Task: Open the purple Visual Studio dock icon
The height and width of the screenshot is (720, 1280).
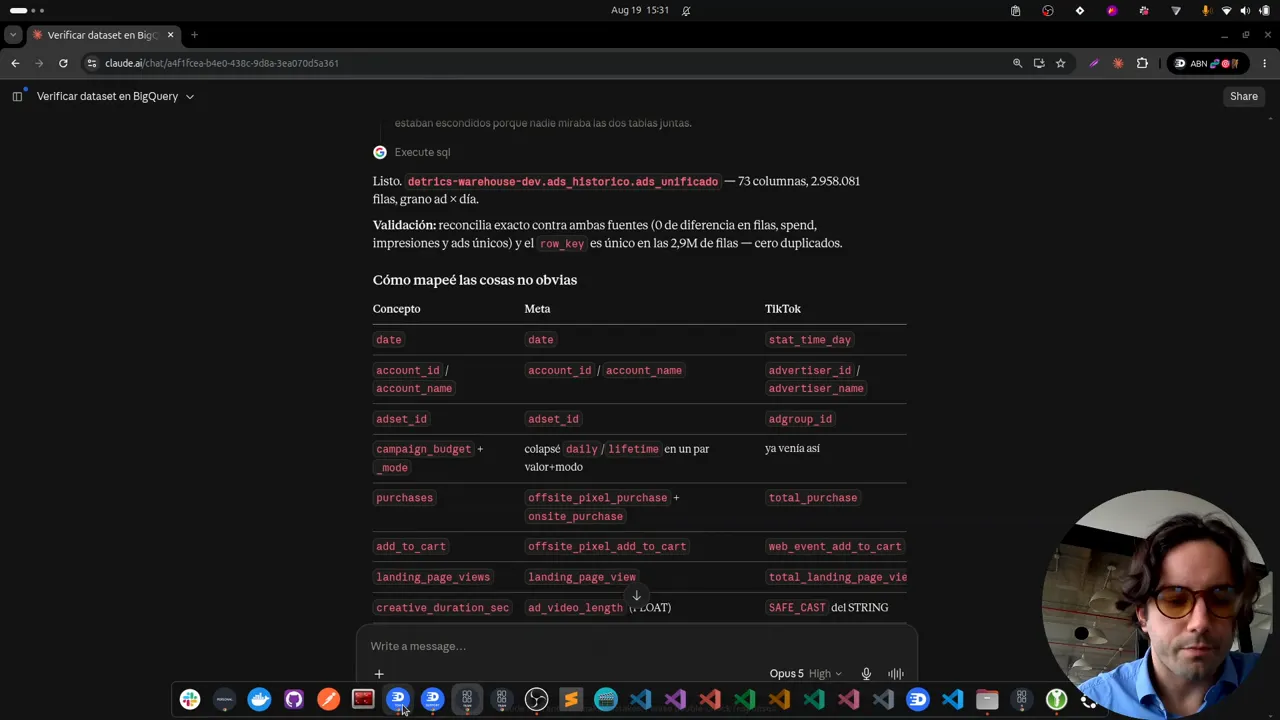Action: click(675, 700)
